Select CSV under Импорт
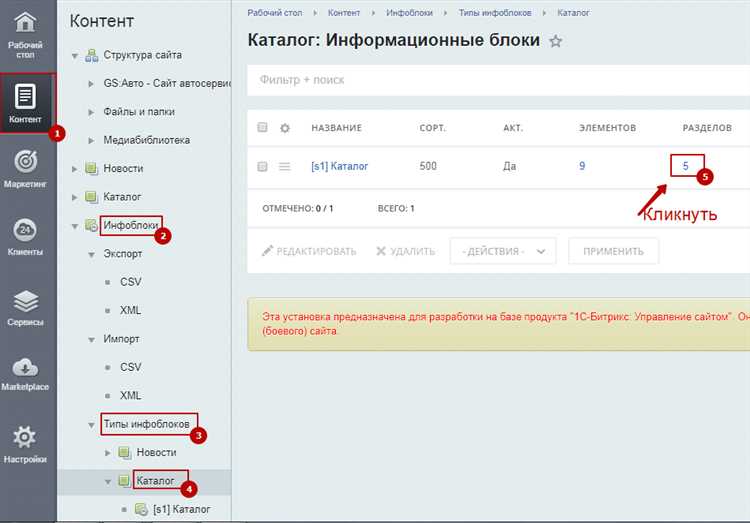 [131, 367]
